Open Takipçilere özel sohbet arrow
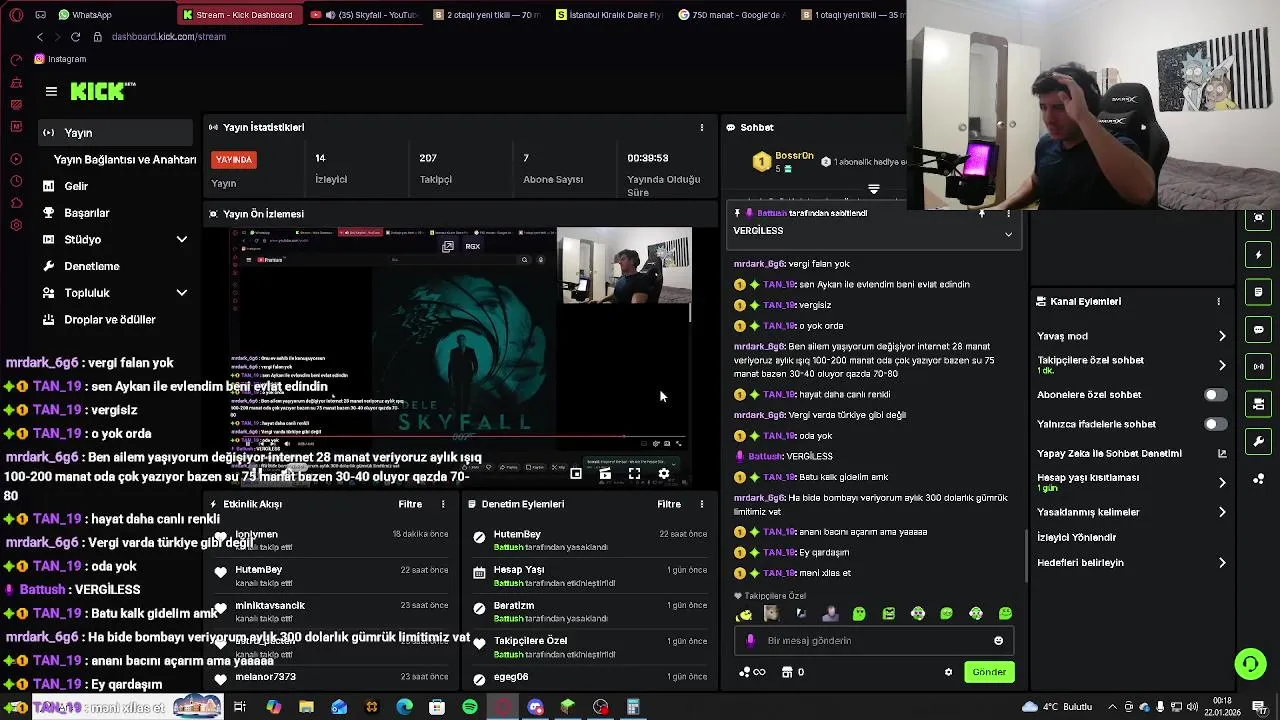Image resolution: width=1280 pixels, height=720 pixels. click(1222, 365)
